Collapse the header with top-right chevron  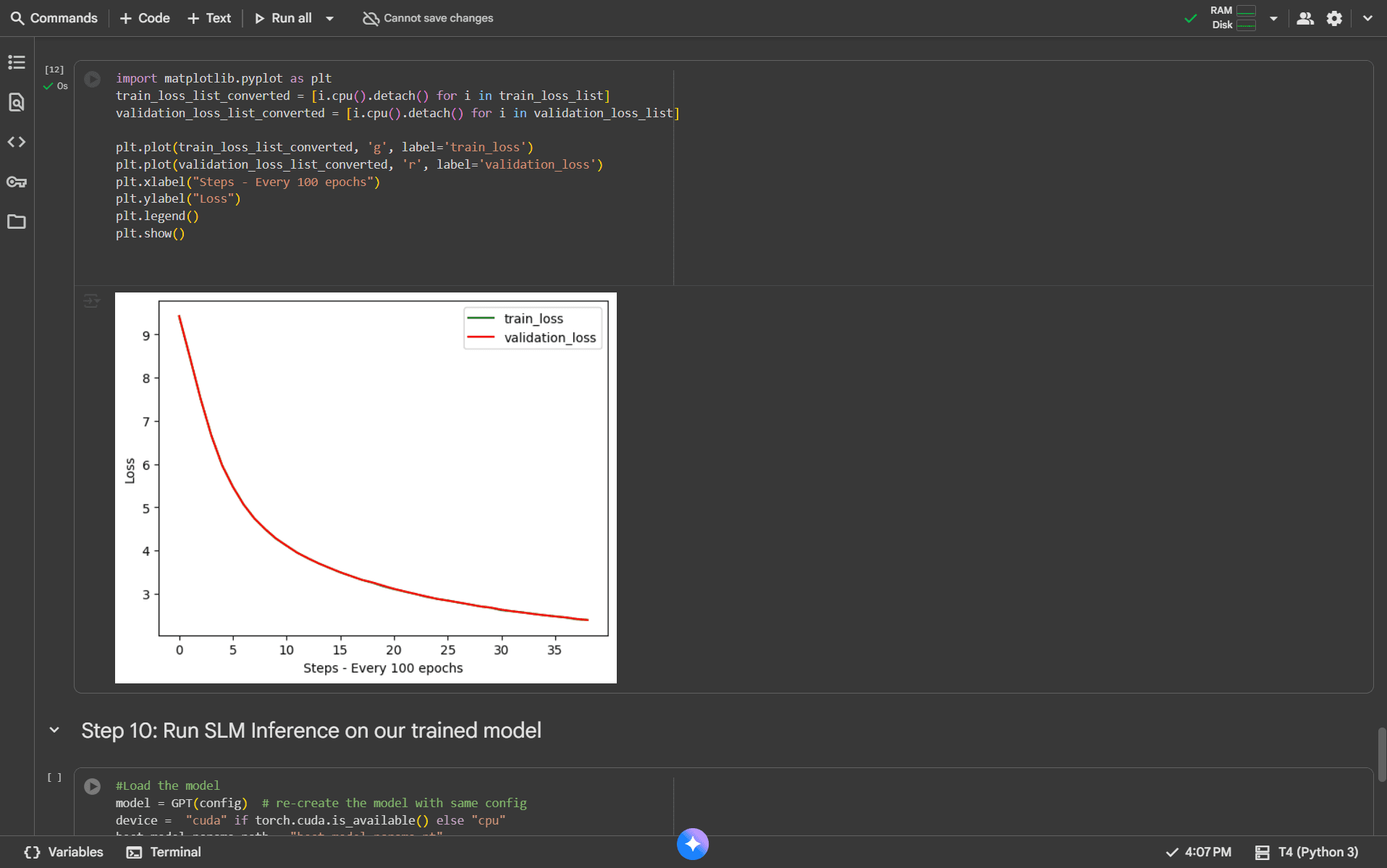tap(1367, 18)
